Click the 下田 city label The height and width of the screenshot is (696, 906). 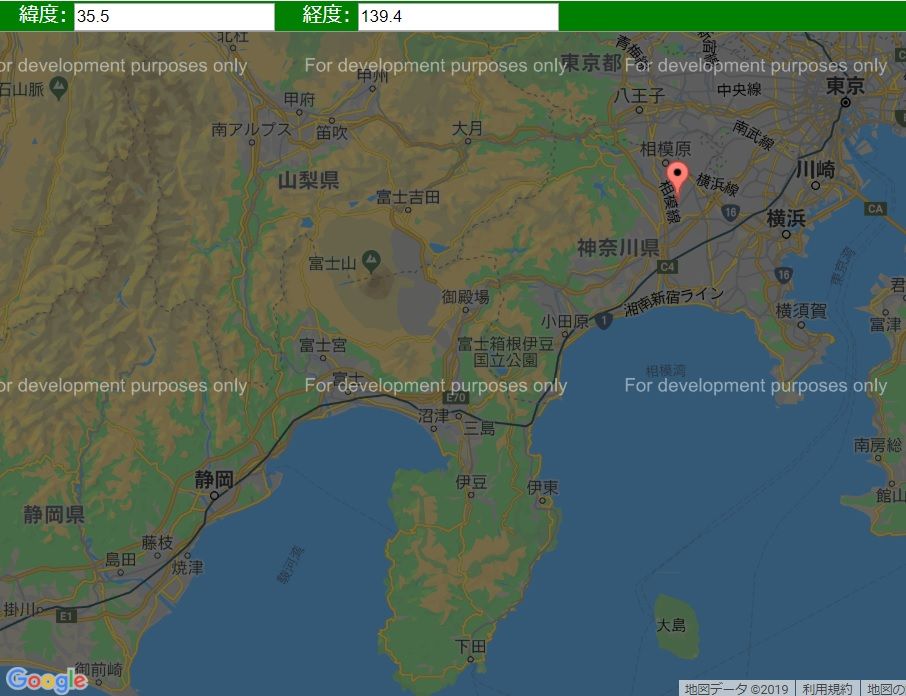(470, 646)
